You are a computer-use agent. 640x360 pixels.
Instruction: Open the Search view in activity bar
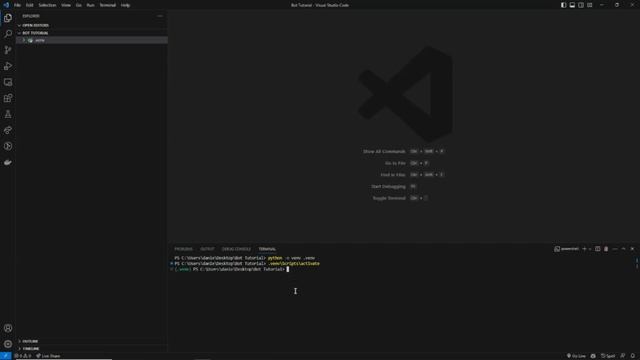[x=8, y=34]
